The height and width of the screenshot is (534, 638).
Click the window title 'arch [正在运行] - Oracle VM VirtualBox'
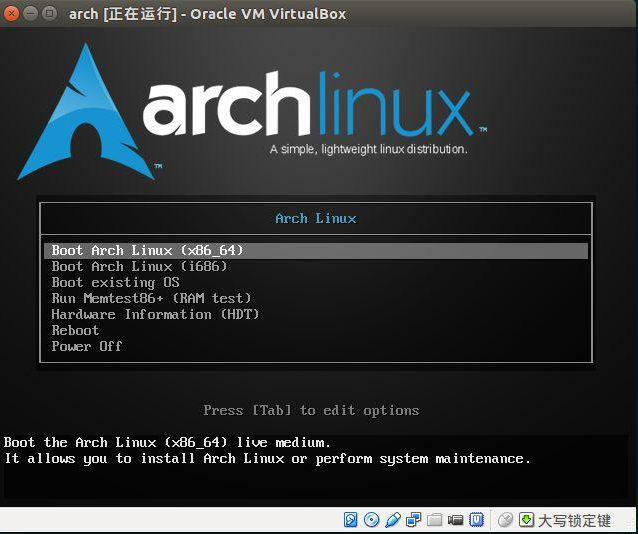click(208, 14)
